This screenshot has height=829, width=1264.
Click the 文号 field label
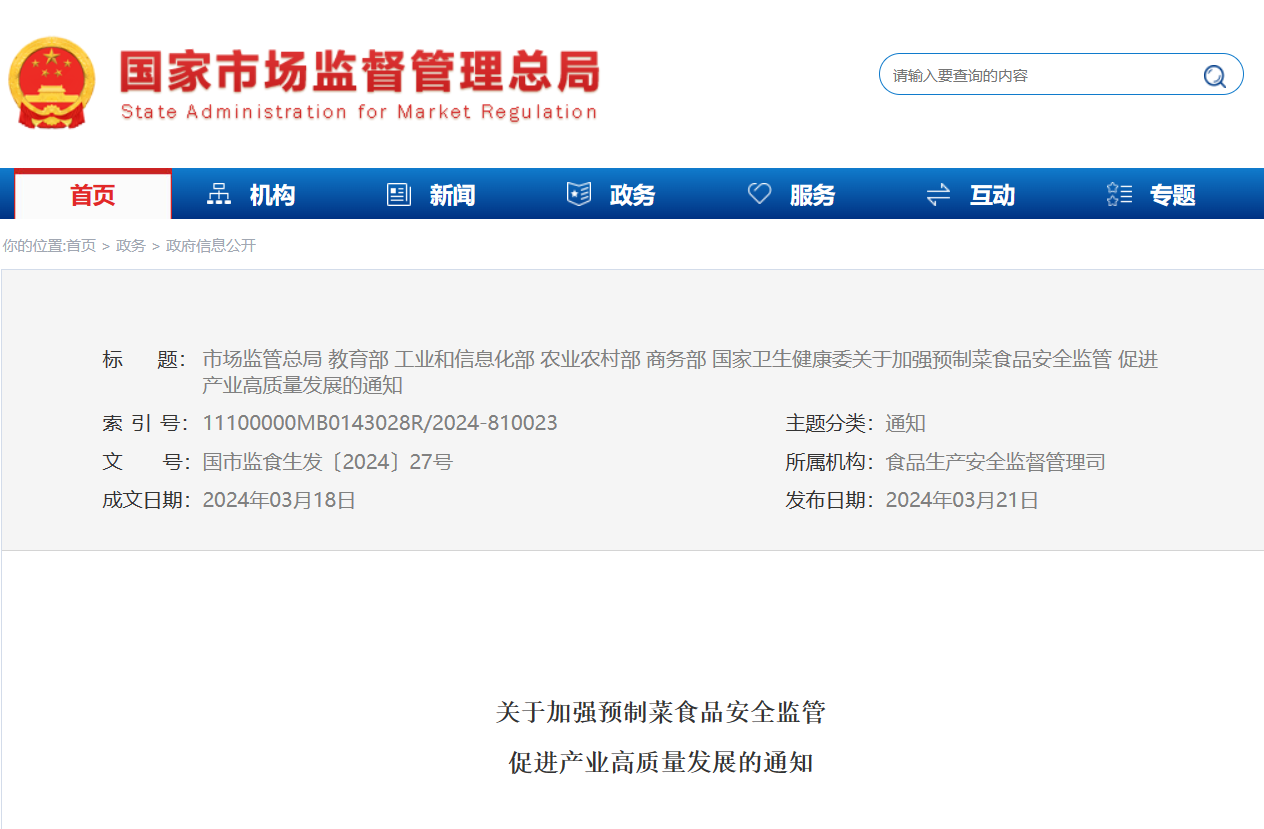click(x=144, y=462)
